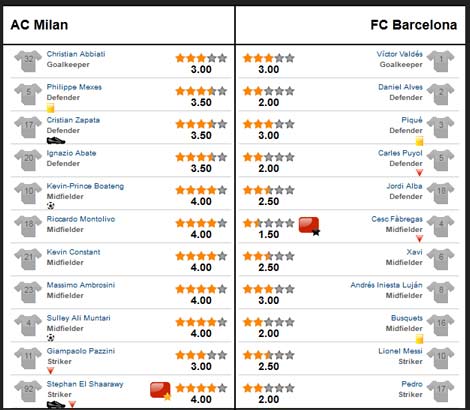Click the red star card beside El Shaarawy
Viewport: 470px width, 410px height.
pos(161,391)
